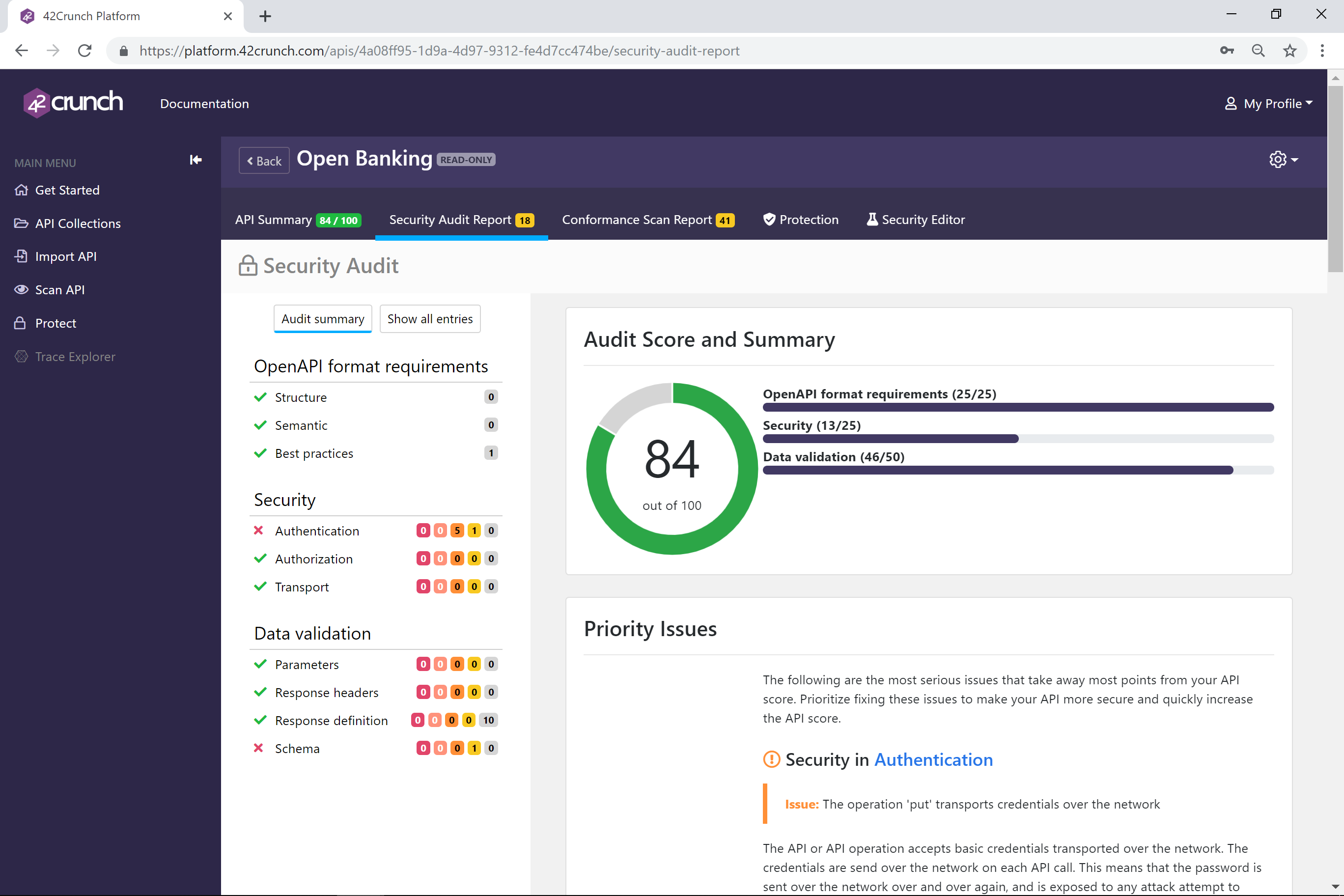Click the Protection shield icon
This screenshot has width=1344, height=896.
point(769,219)
